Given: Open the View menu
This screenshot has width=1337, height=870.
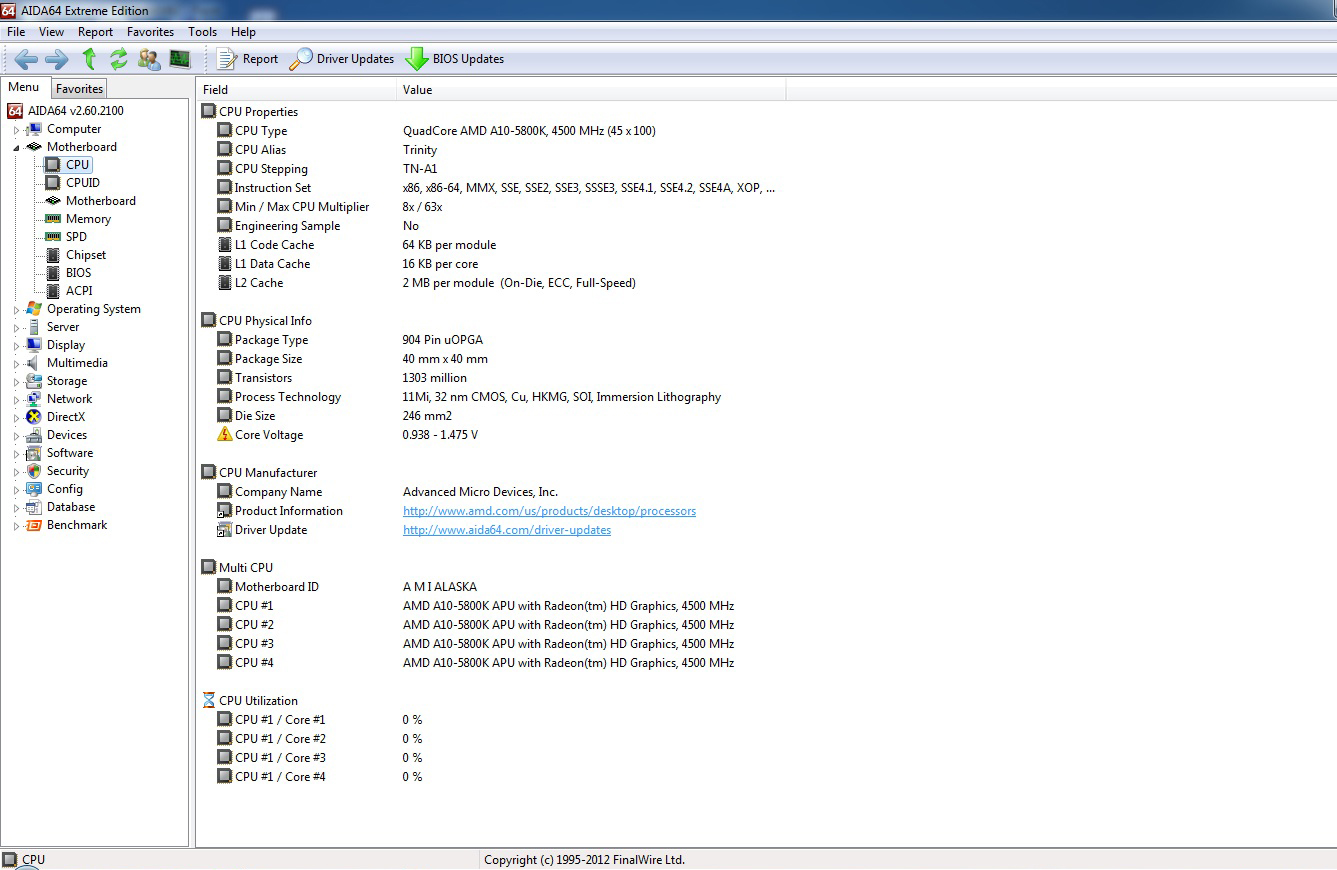Looking at the screenshot, I should tap(51, 32).
